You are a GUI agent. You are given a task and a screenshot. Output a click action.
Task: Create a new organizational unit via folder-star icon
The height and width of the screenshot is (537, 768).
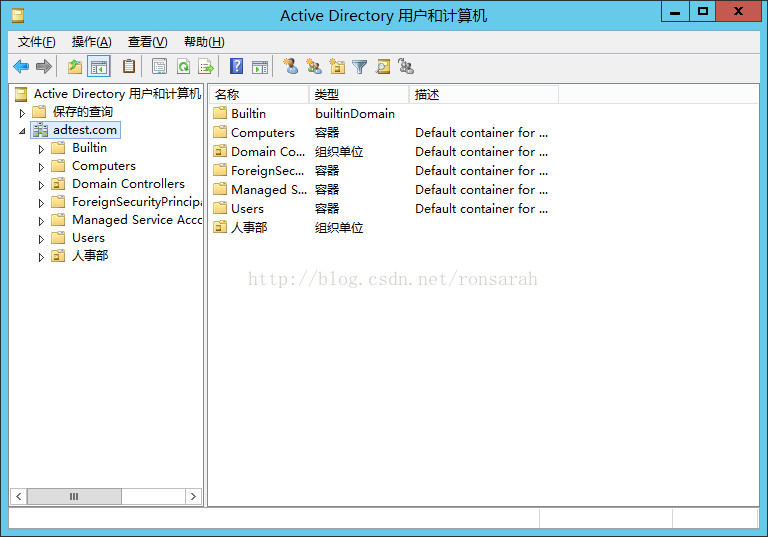(337, 66)
